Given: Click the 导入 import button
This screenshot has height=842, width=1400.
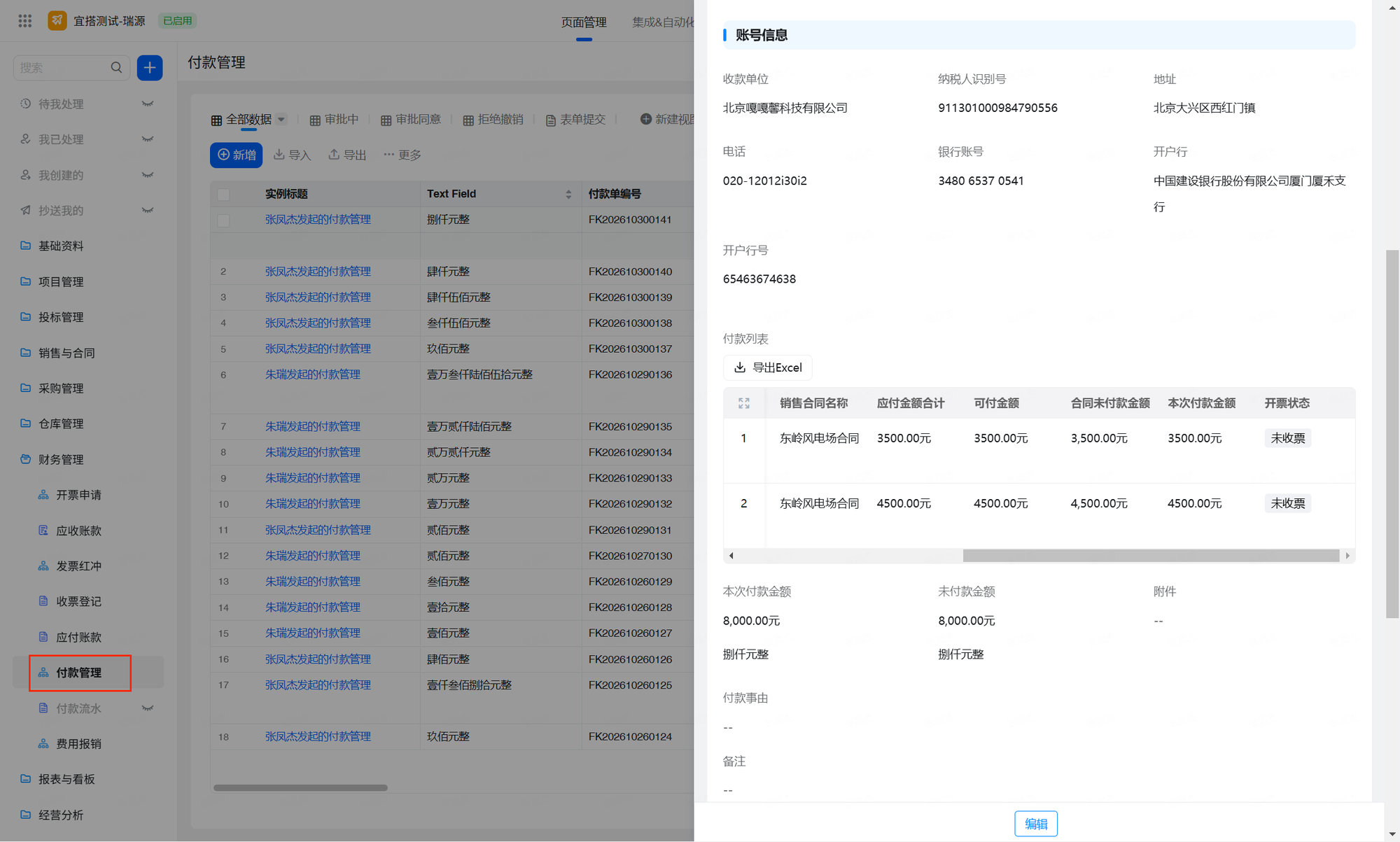Looking at the screenshot, I should 292,155.
